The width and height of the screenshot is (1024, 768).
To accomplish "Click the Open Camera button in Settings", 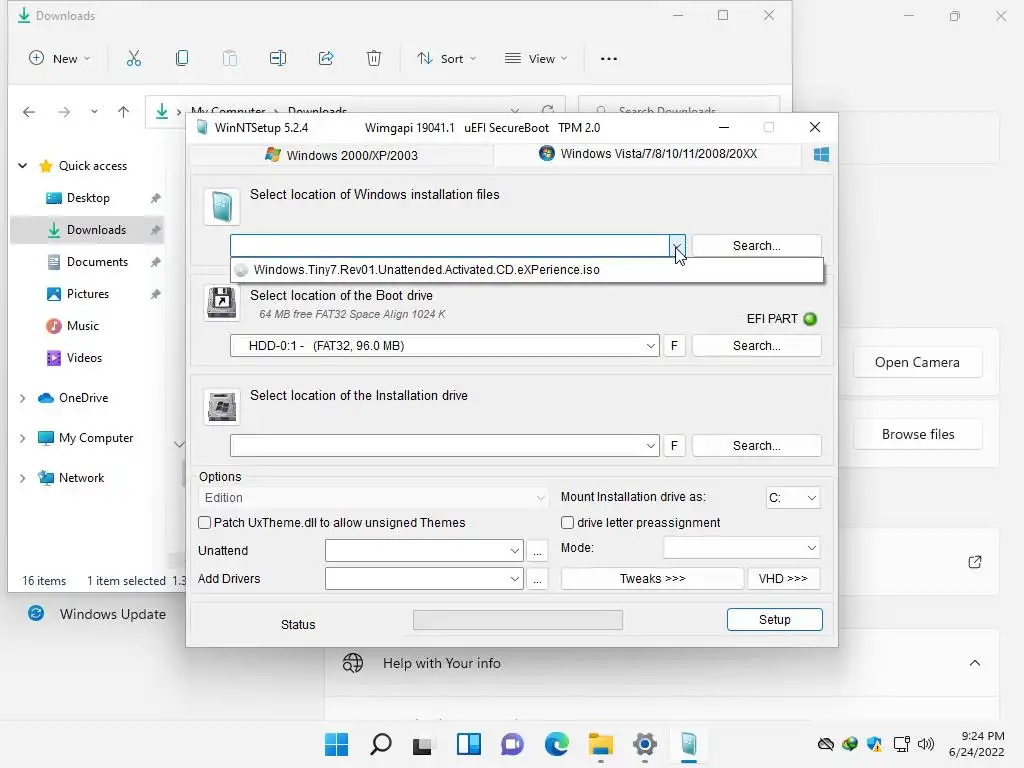I will click(918, 362).
